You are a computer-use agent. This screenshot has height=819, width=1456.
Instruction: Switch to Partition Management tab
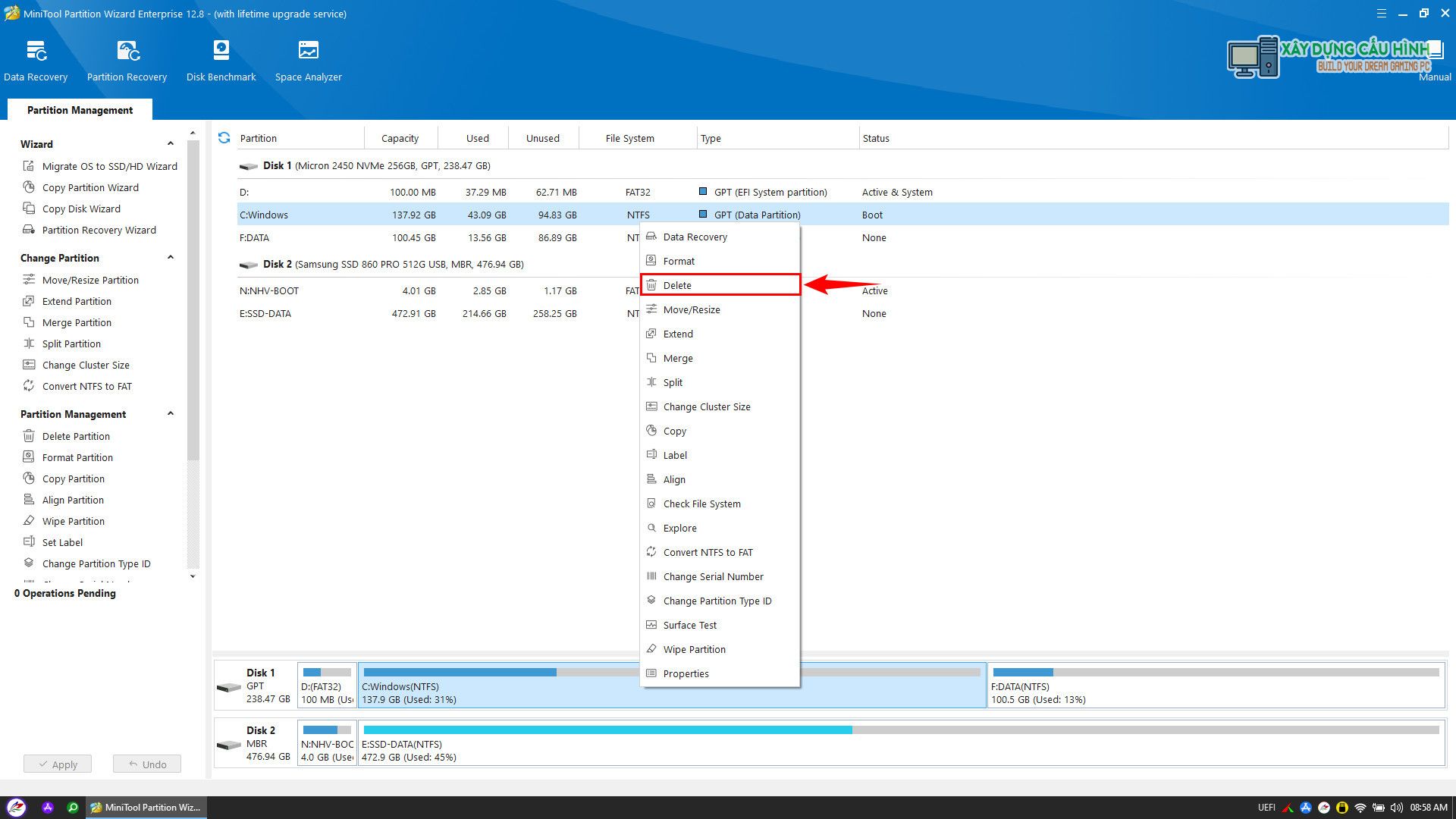click(80, 110)
